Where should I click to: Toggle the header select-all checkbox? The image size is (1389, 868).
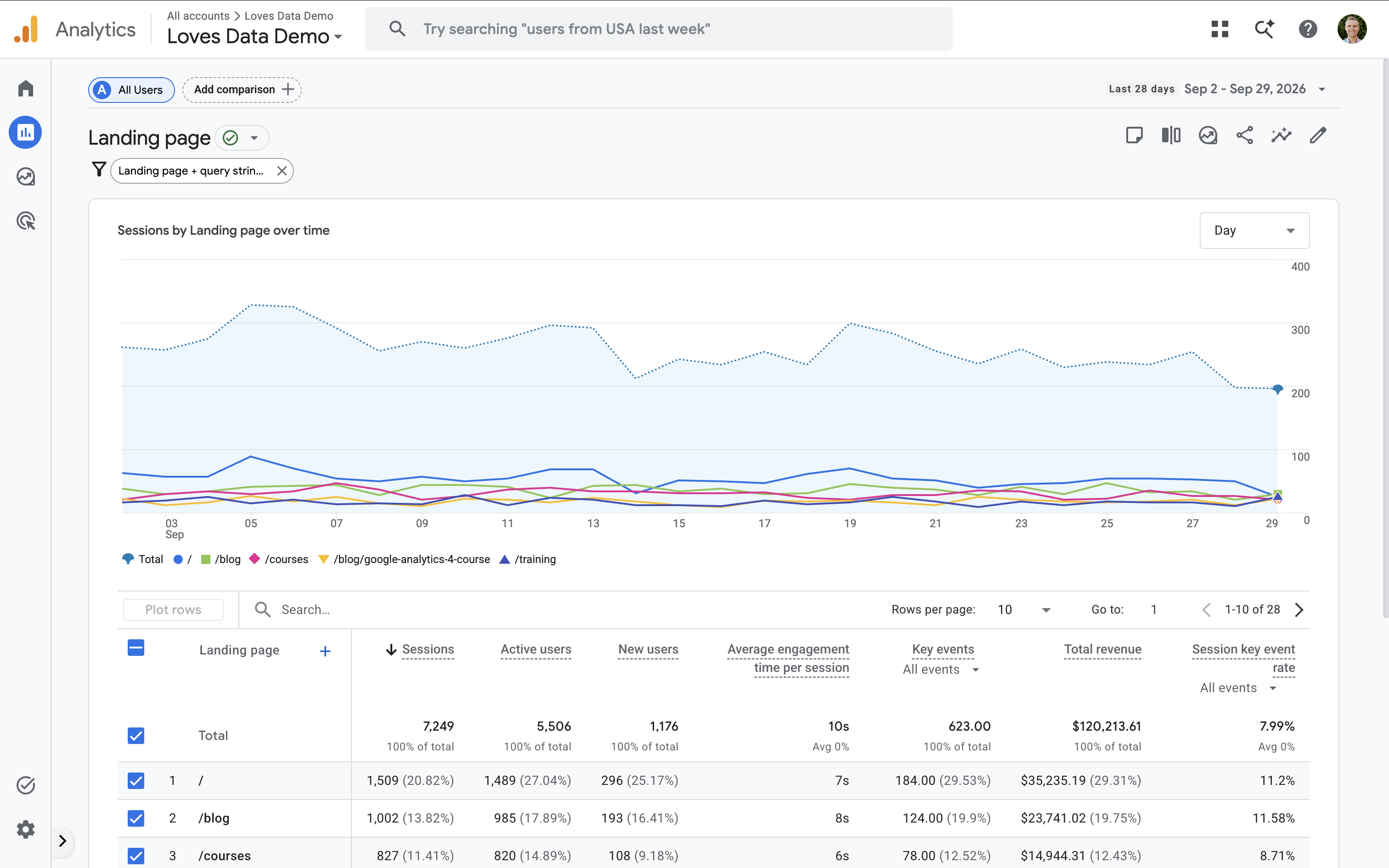point(136,648)
